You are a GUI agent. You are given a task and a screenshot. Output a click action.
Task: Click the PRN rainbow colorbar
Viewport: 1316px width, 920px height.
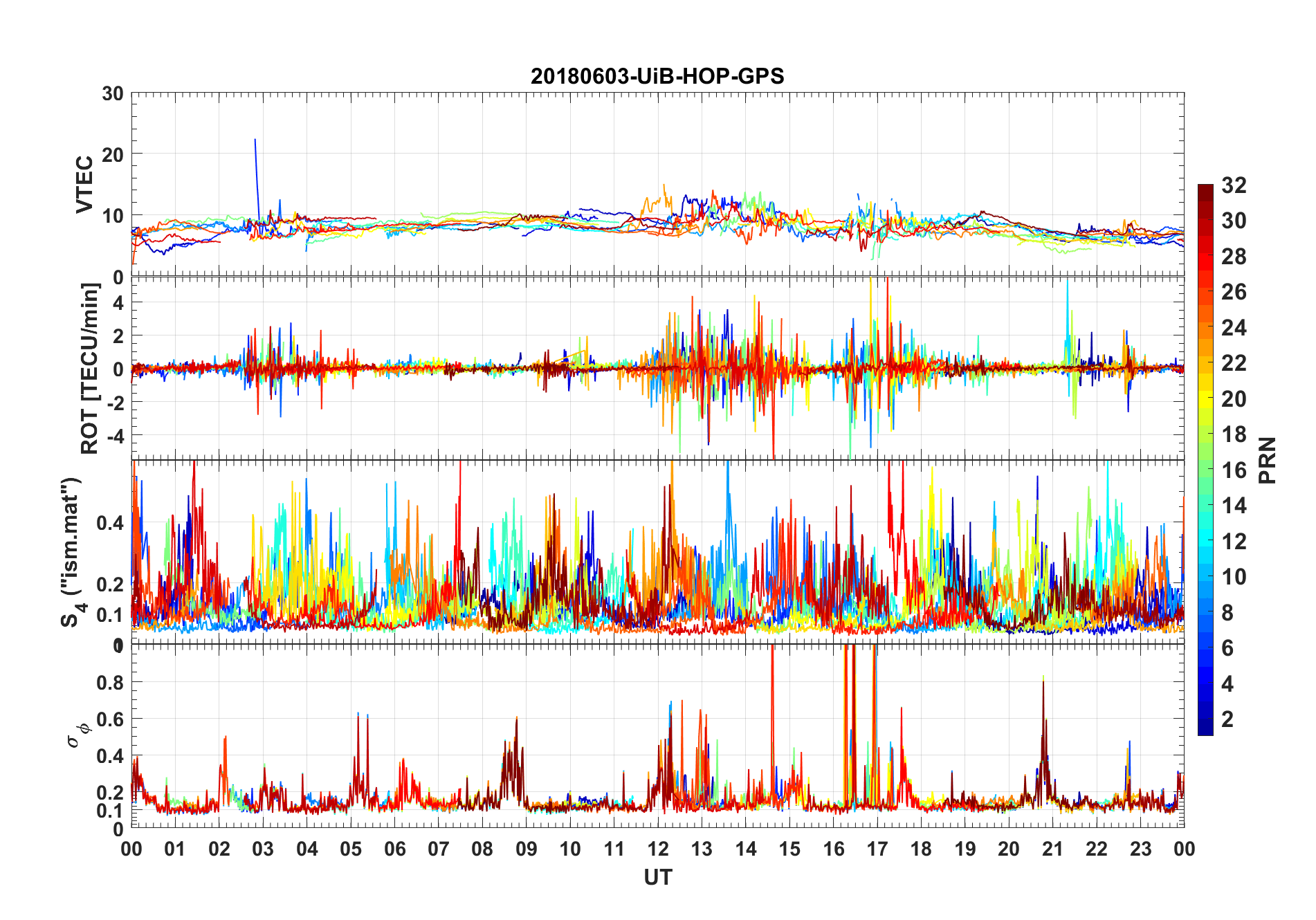tap(1205, 459)
